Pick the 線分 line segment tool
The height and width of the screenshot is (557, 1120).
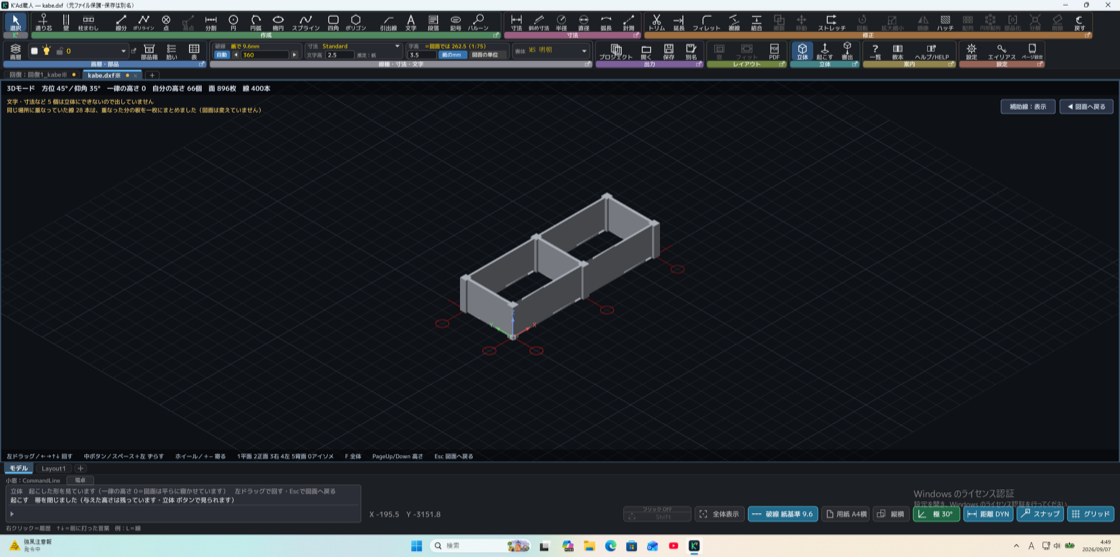pyautogui.click(x=121, y=22)
